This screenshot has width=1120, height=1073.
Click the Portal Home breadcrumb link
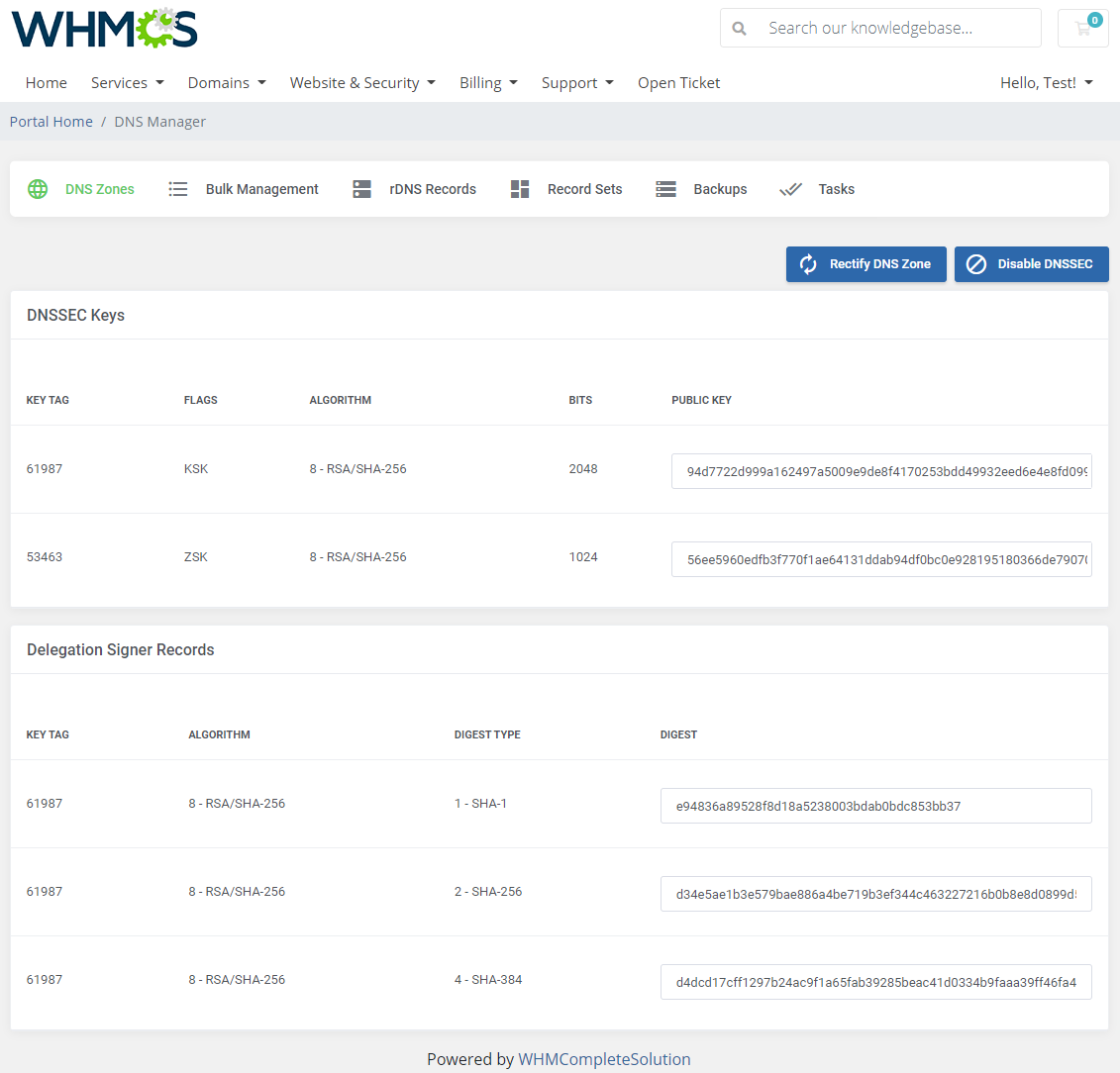[51, 121]
